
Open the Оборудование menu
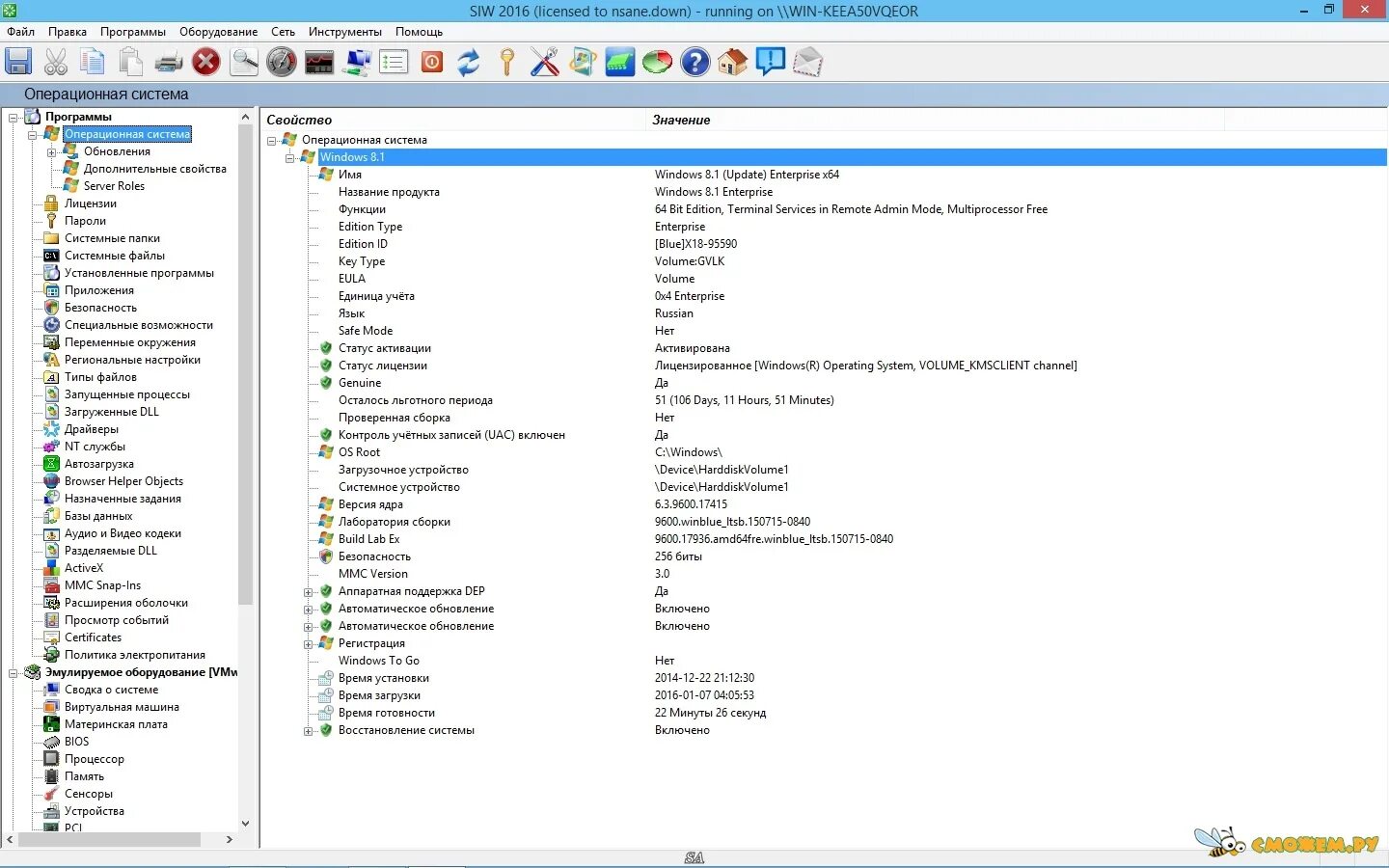click(219, 32)
